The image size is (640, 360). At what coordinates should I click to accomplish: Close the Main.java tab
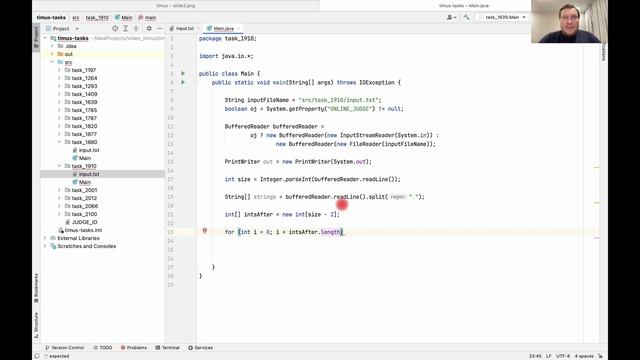[239, 29]
